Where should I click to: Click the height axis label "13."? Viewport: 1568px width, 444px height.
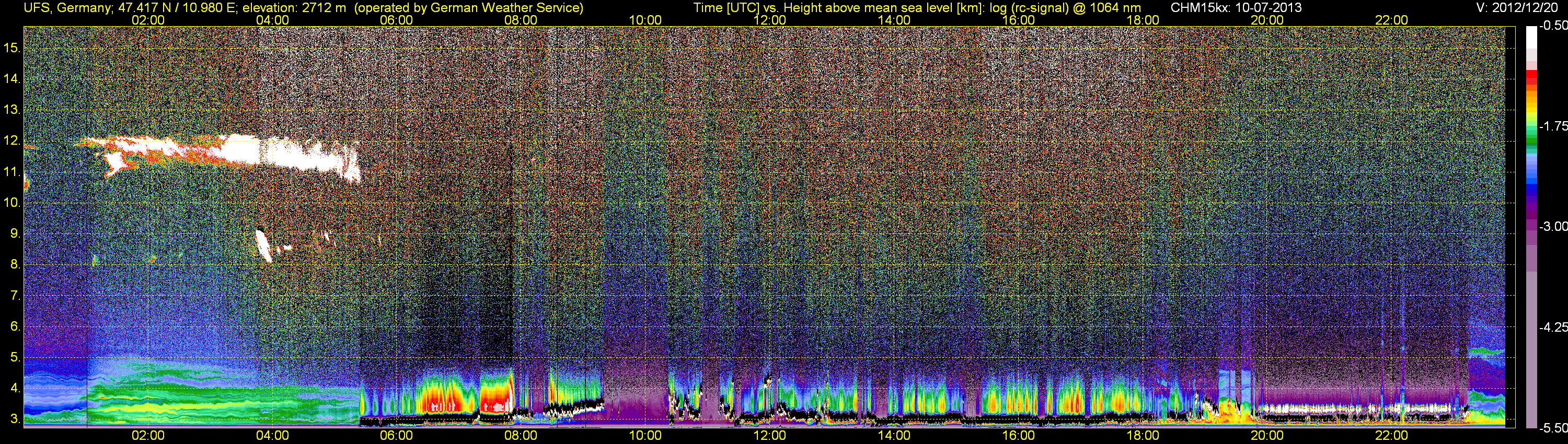12,110
